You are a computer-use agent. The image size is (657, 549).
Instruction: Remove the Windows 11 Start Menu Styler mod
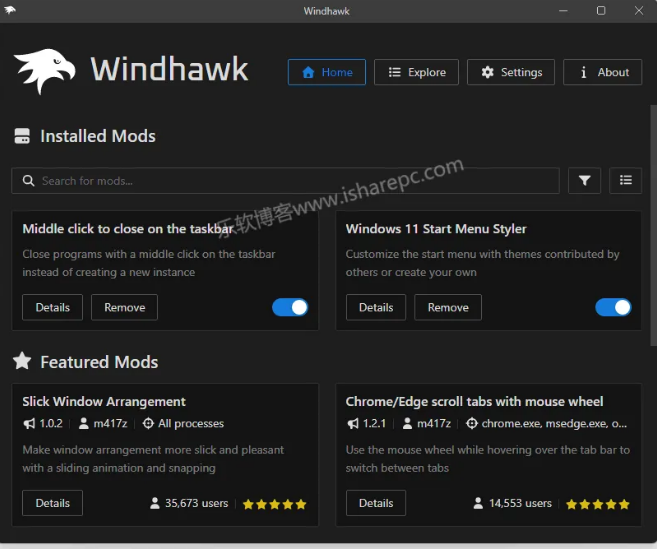(x=448, y=307)
